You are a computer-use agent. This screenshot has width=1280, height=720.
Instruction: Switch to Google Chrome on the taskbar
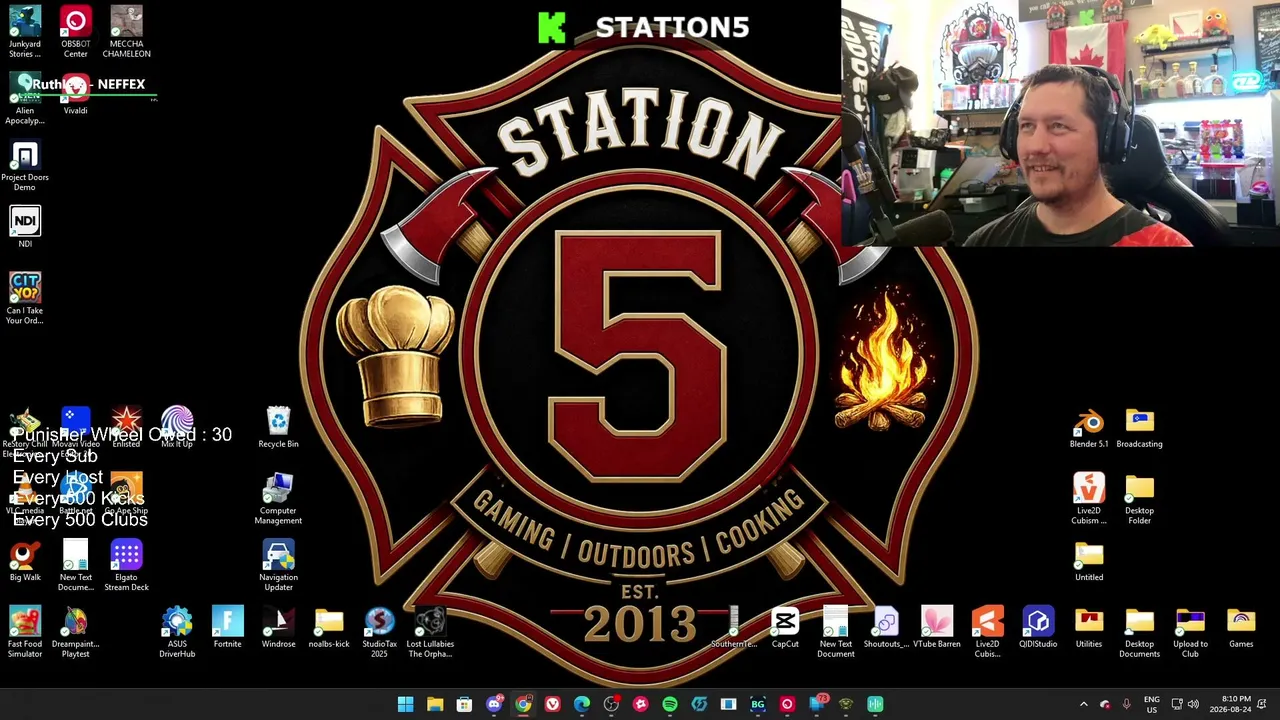523,704
